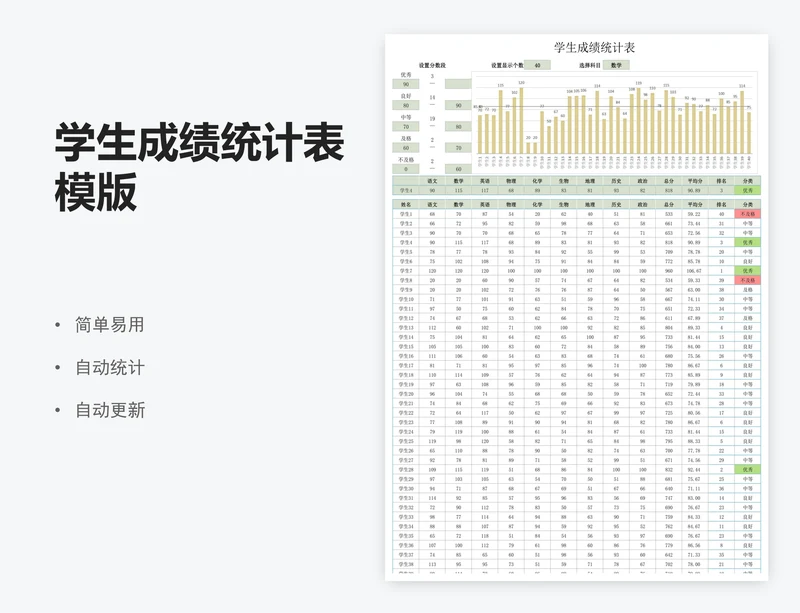Open the 选择科目 subject selector showing 数学

coord(616,65)
